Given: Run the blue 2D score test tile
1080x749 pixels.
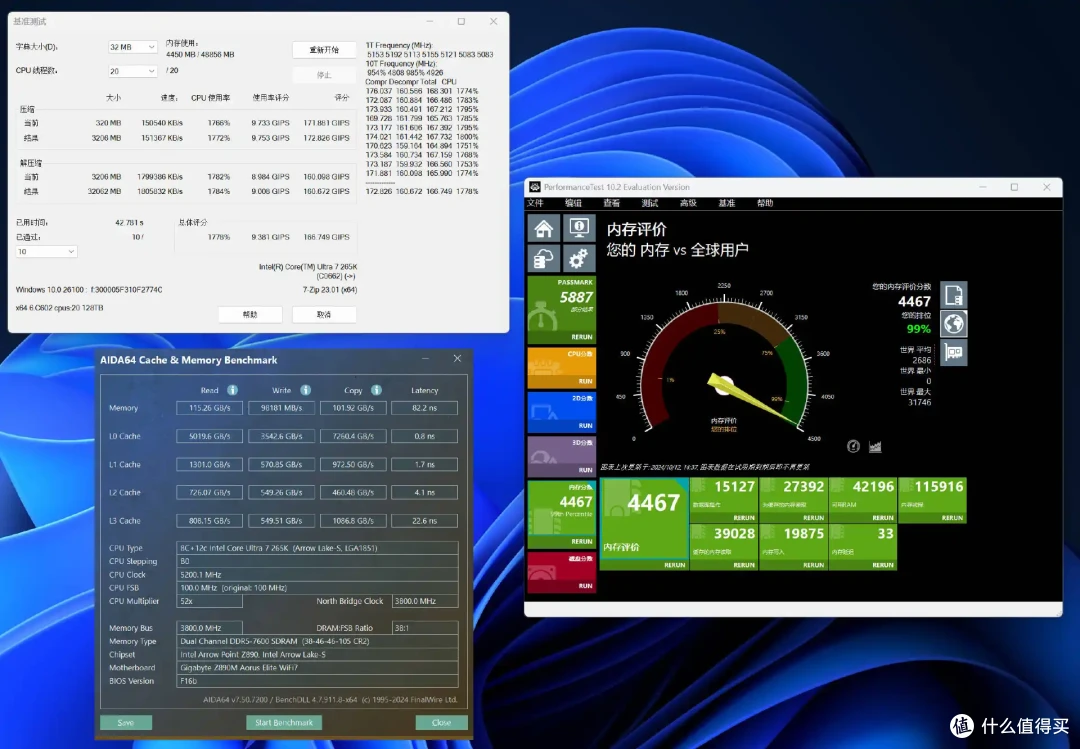Looking at the screenshot, I should tap(561, 412).
